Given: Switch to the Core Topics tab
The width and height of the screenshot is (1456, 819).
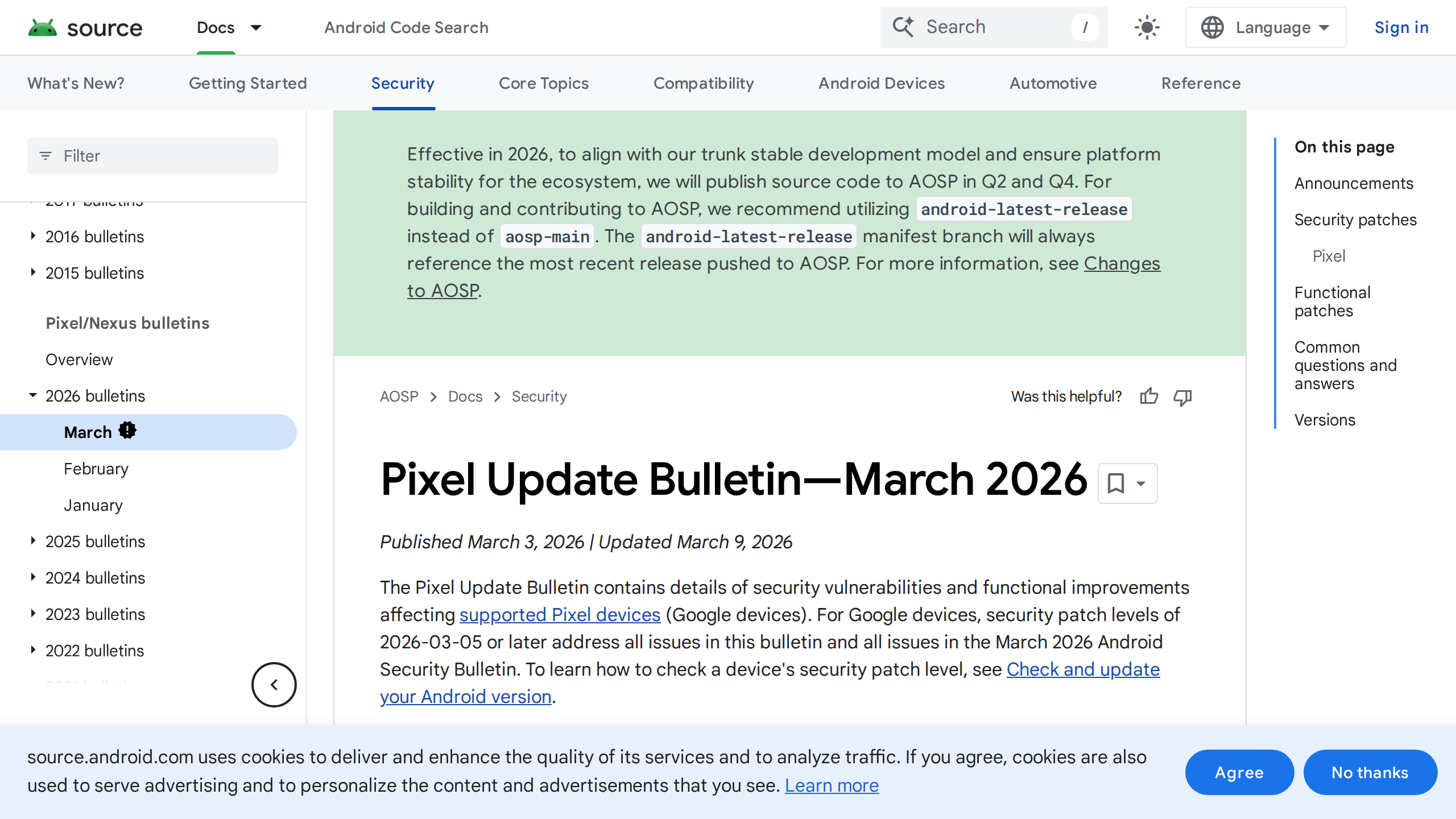Looking at the screenshot, I should point(543,84).
